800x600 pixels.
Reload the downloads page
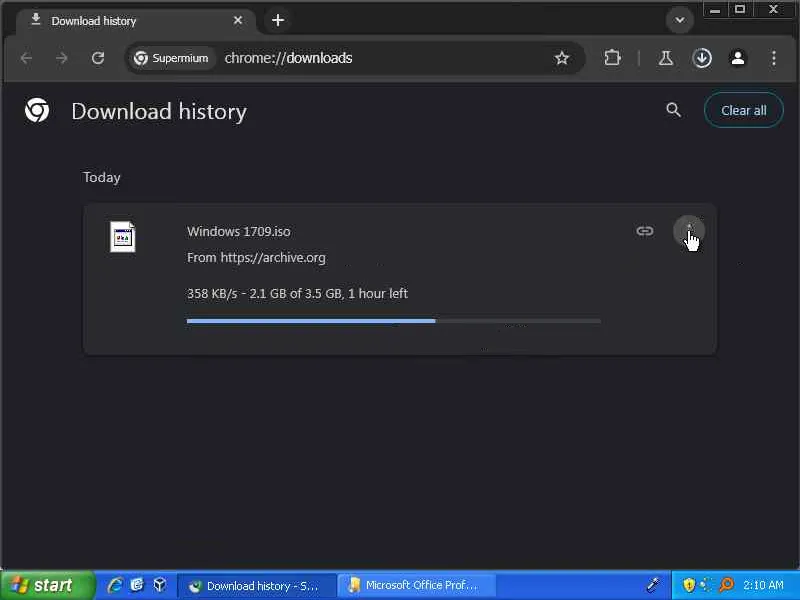point(98,58)
